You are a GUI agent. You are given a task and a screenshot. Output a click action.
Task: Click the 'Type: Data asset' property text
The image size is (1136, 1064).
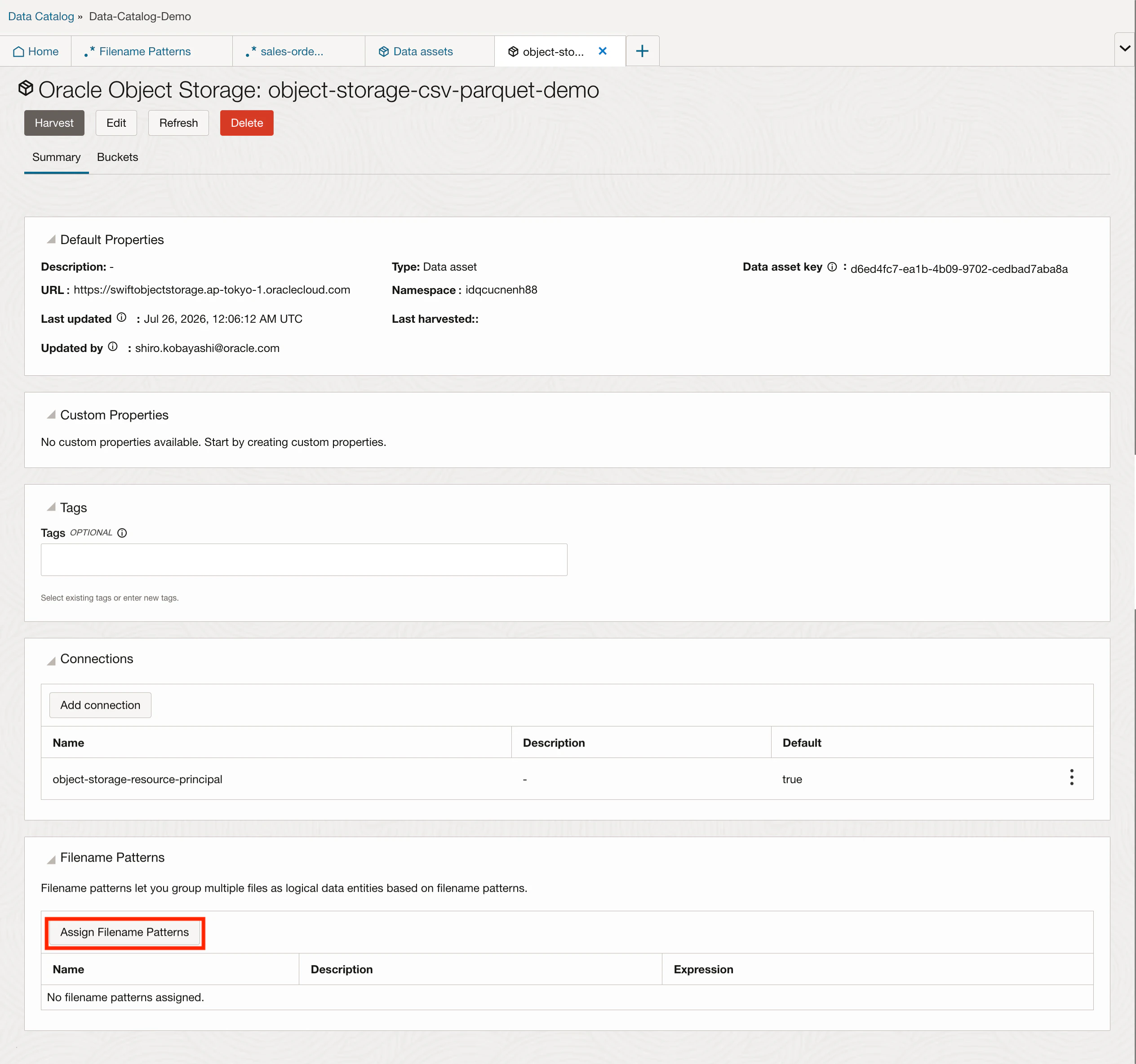click(x=434, y=267)
